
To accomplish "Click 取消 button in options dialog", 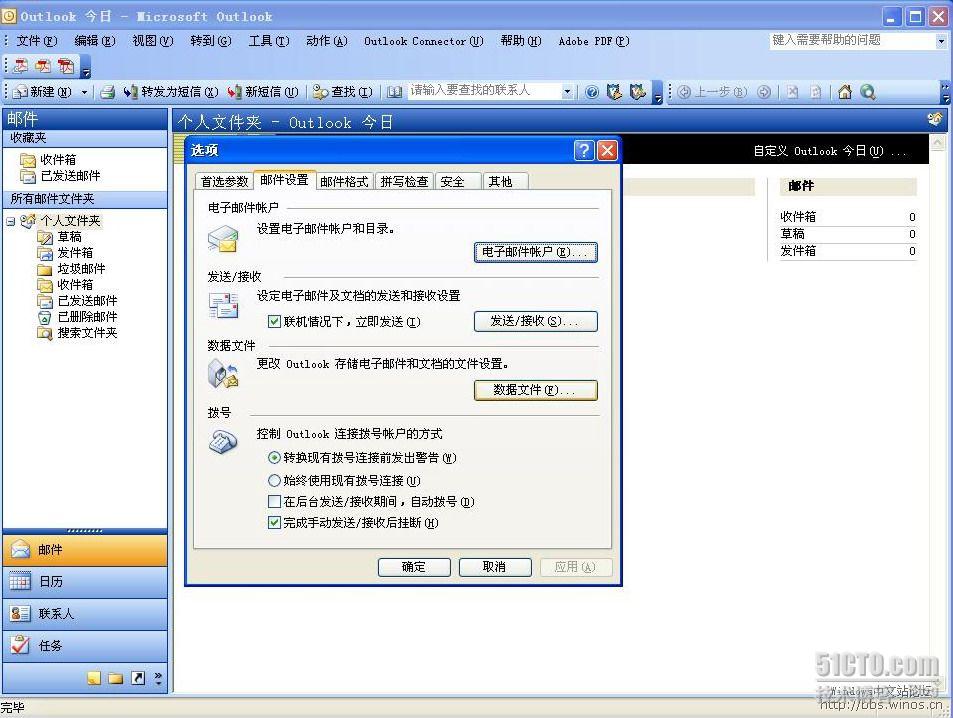I will pyautogui.click(x=495, y=567).
